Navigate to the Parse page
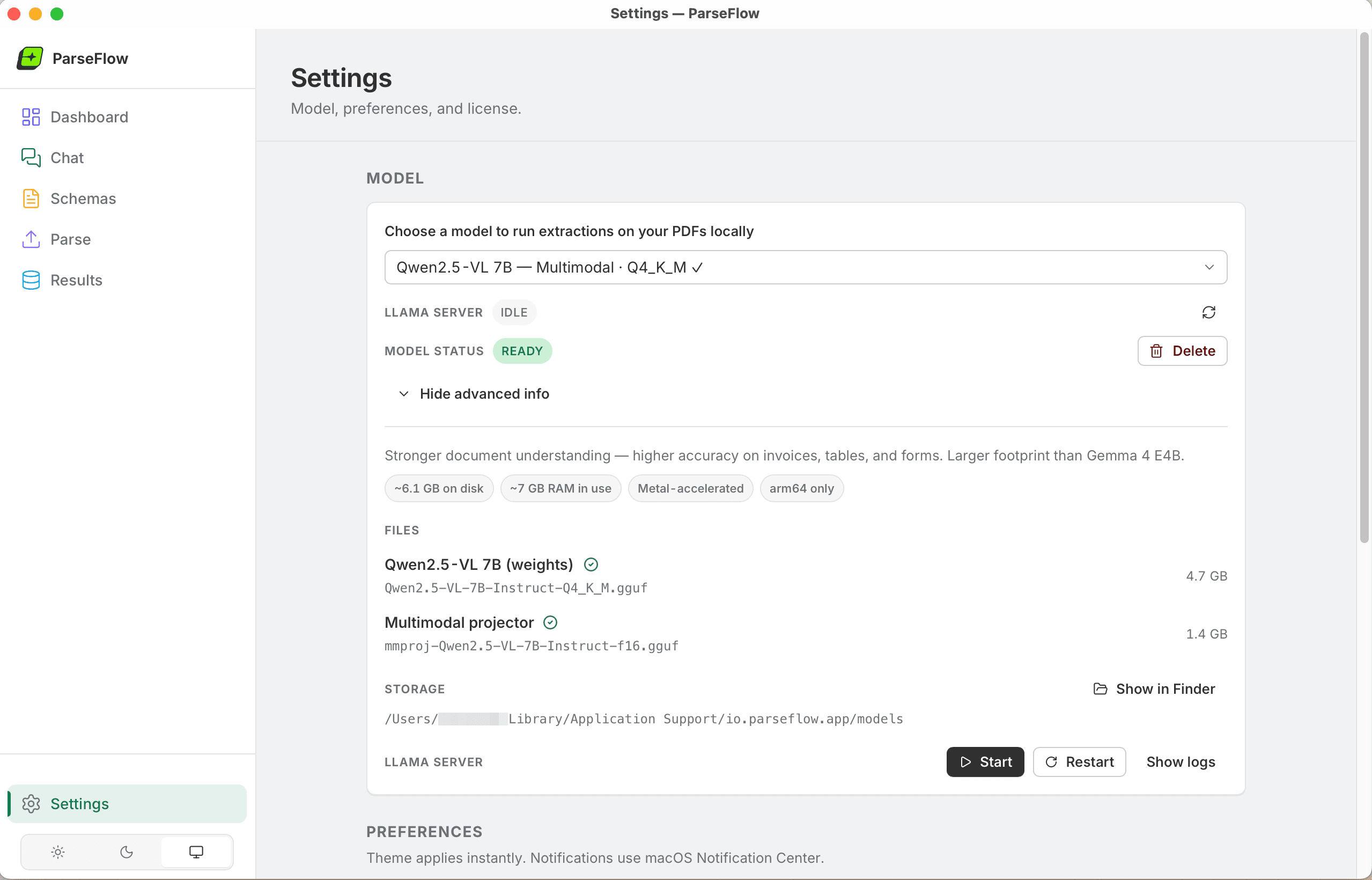 click(127, 239)
